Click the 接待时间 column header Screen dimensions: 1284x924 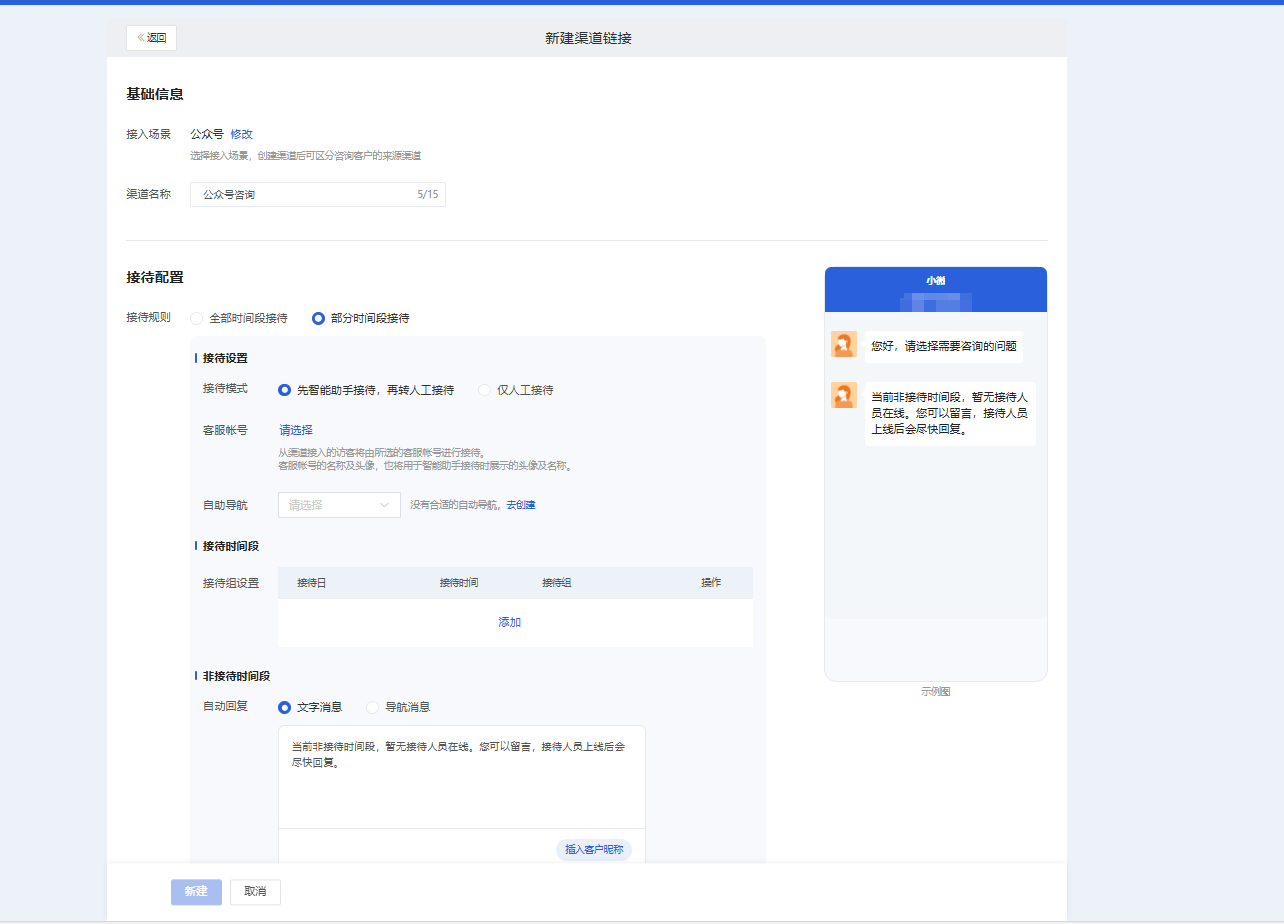coord(459,583)
